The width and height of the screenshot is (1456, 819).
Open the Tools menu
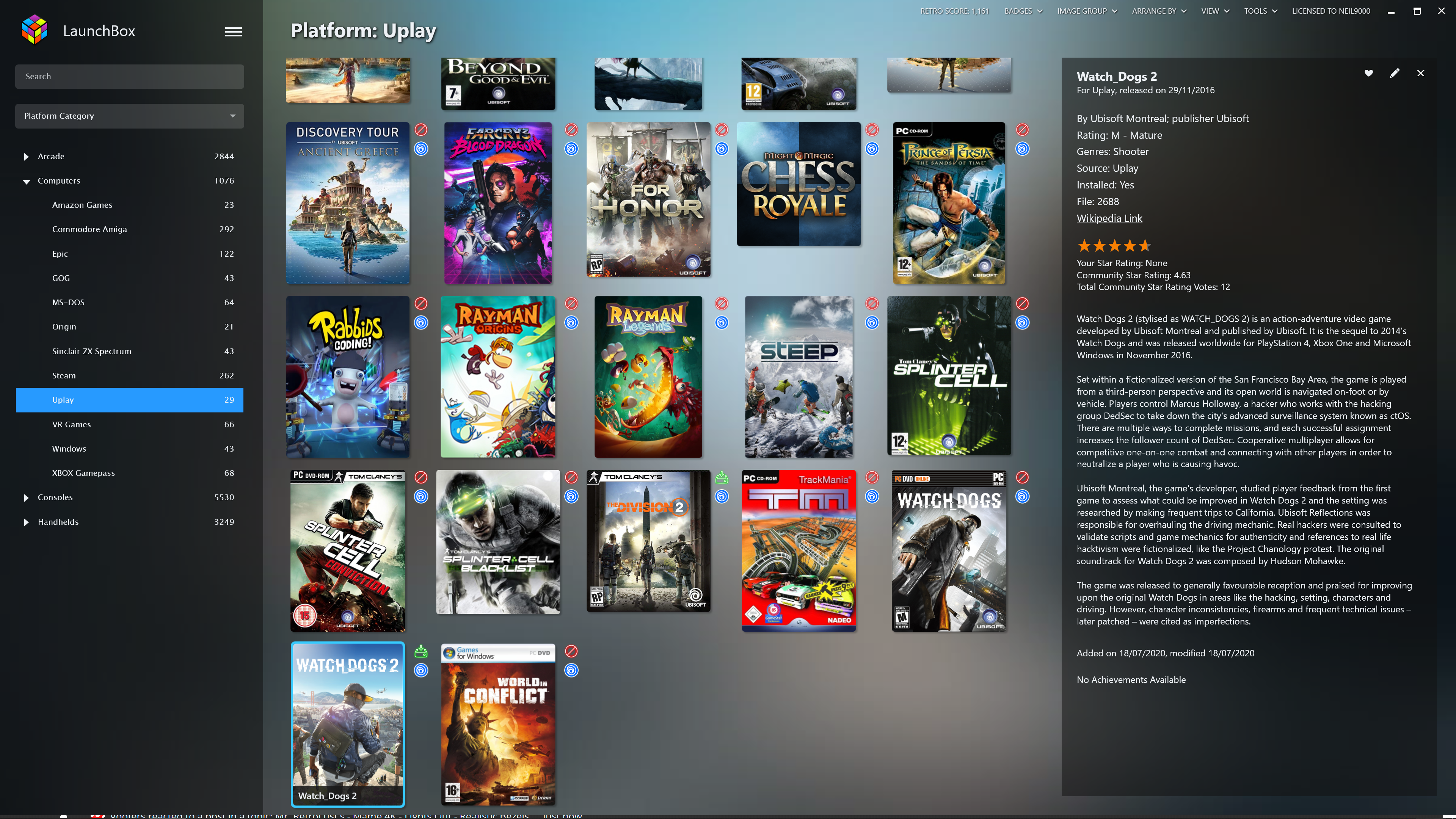click(x=1260, y=11)
